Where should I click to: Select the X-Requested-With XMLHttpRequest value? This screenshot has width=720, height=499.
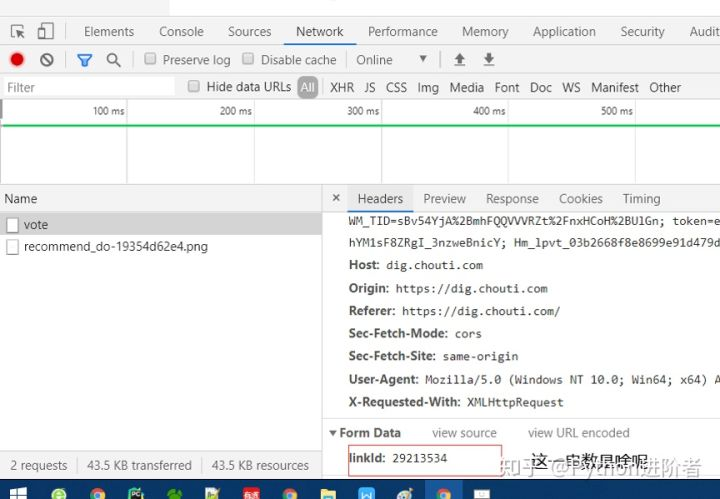click(x=515, y=403)
